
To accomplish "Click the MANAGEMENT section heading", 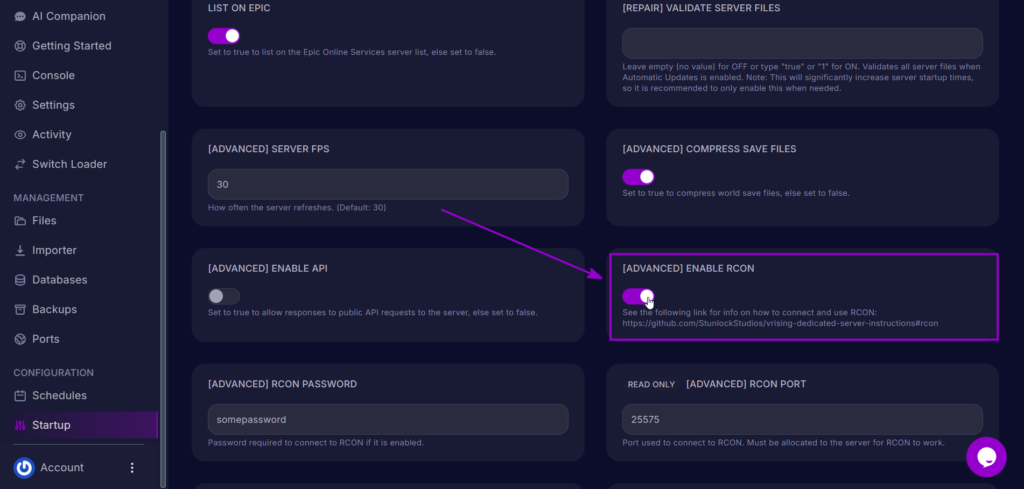I will [x=48, y=198].
